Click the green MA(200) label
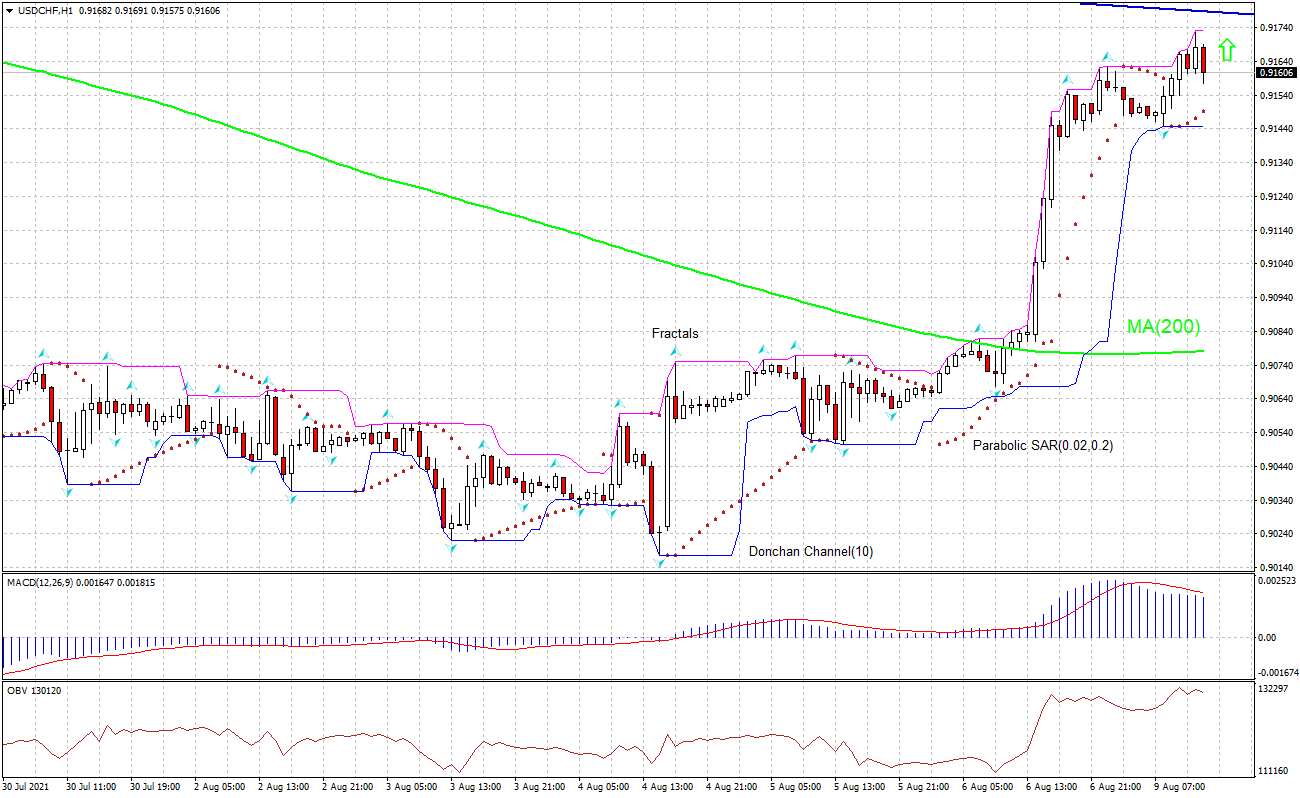1300x798 pixels. pos(1163,326)
